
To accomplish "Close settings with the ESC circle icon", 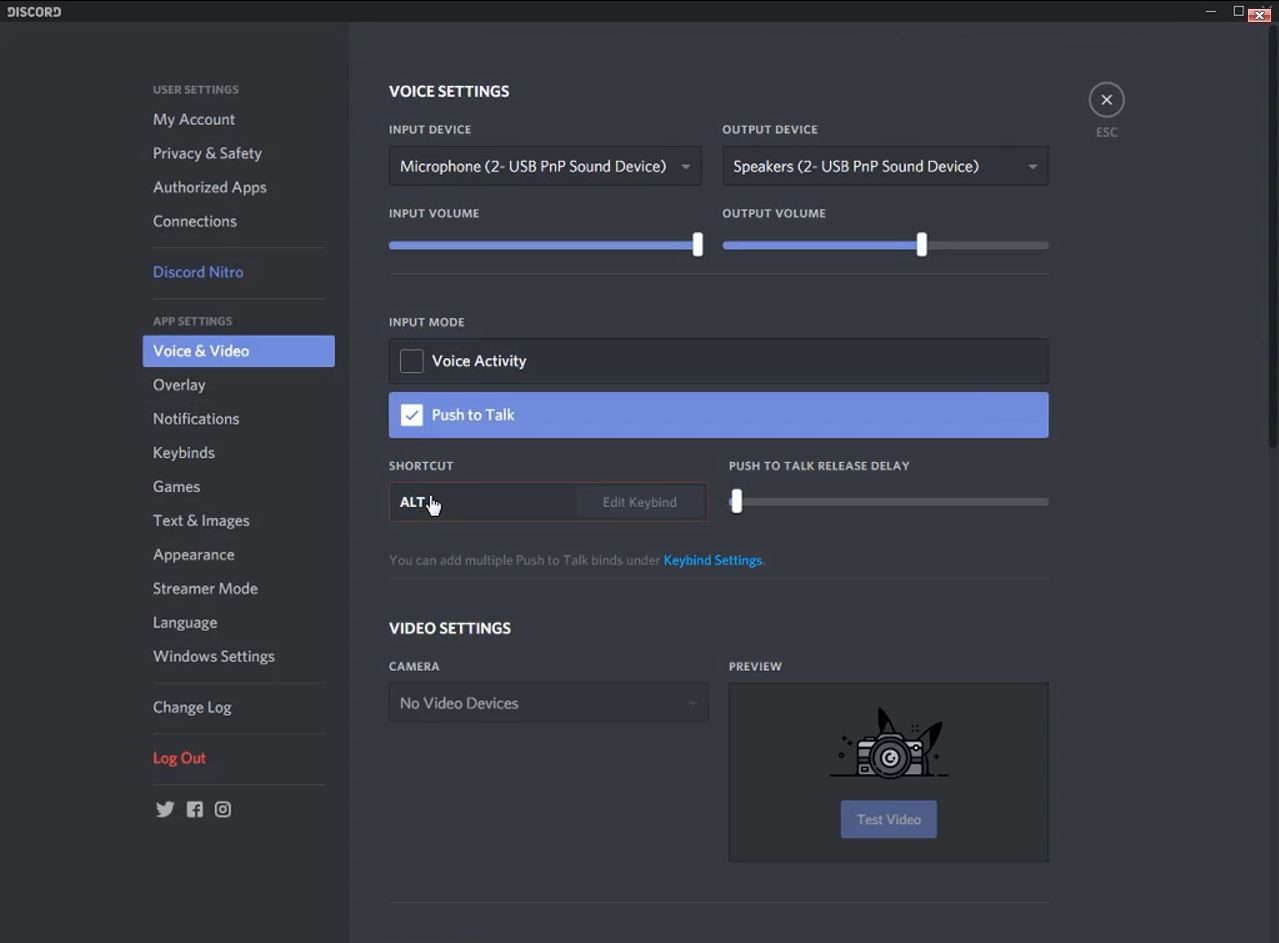I will coord(1106,100).
